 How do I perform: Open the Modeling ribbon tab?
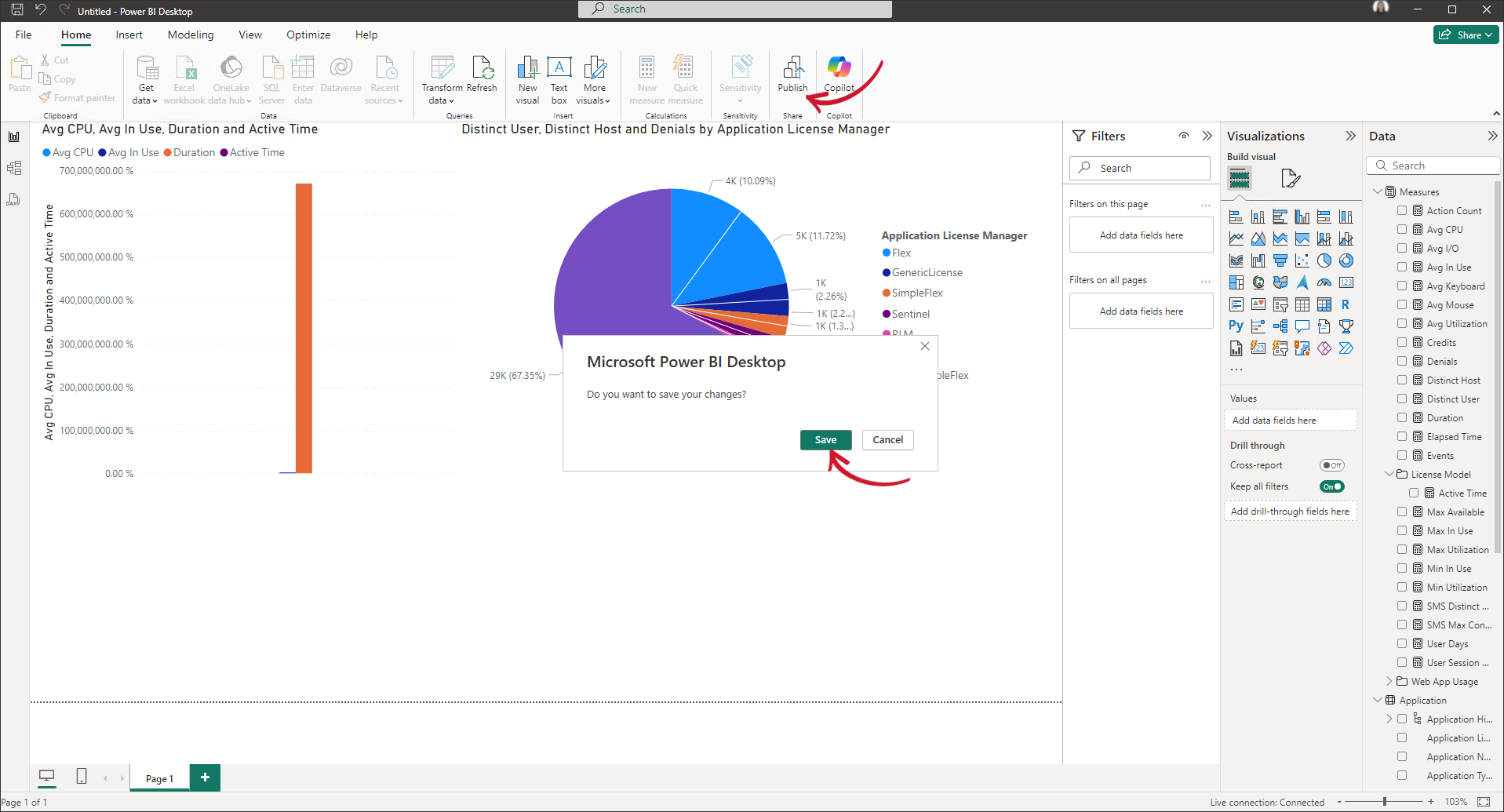pyautogui.click(x=191, y=35)
